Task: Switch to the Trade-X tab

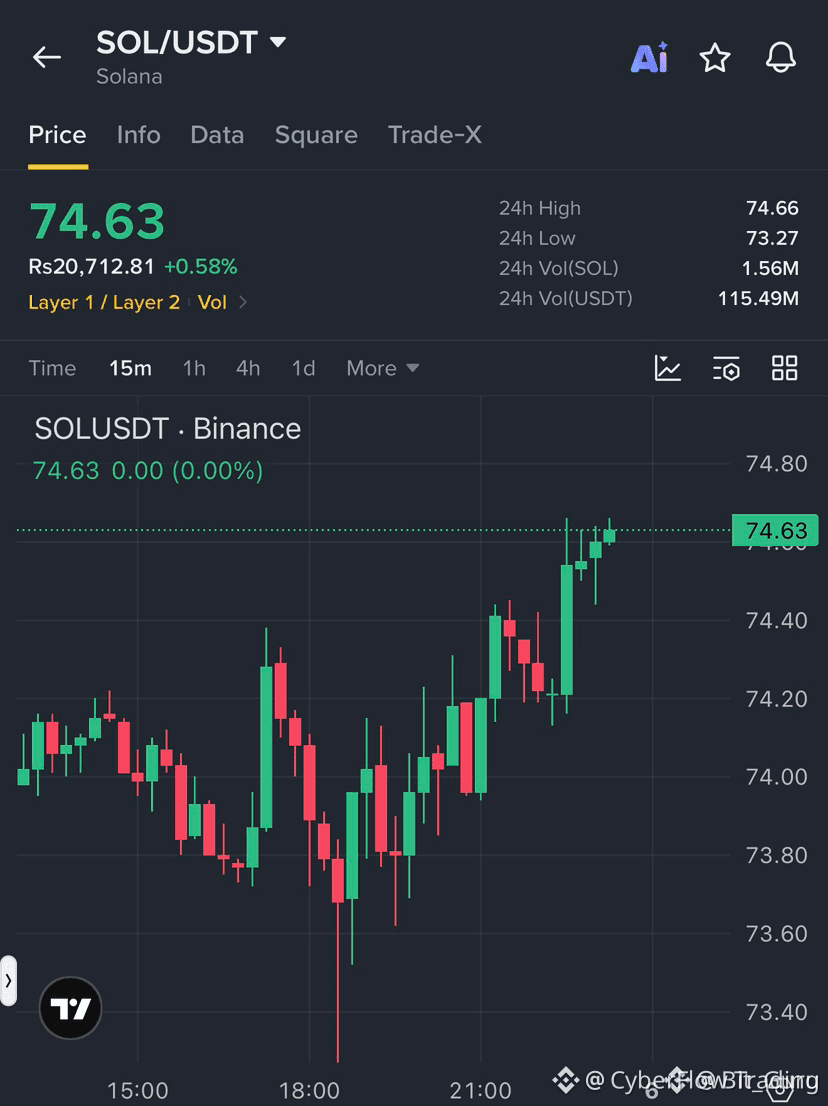Action: pos(434,135)
